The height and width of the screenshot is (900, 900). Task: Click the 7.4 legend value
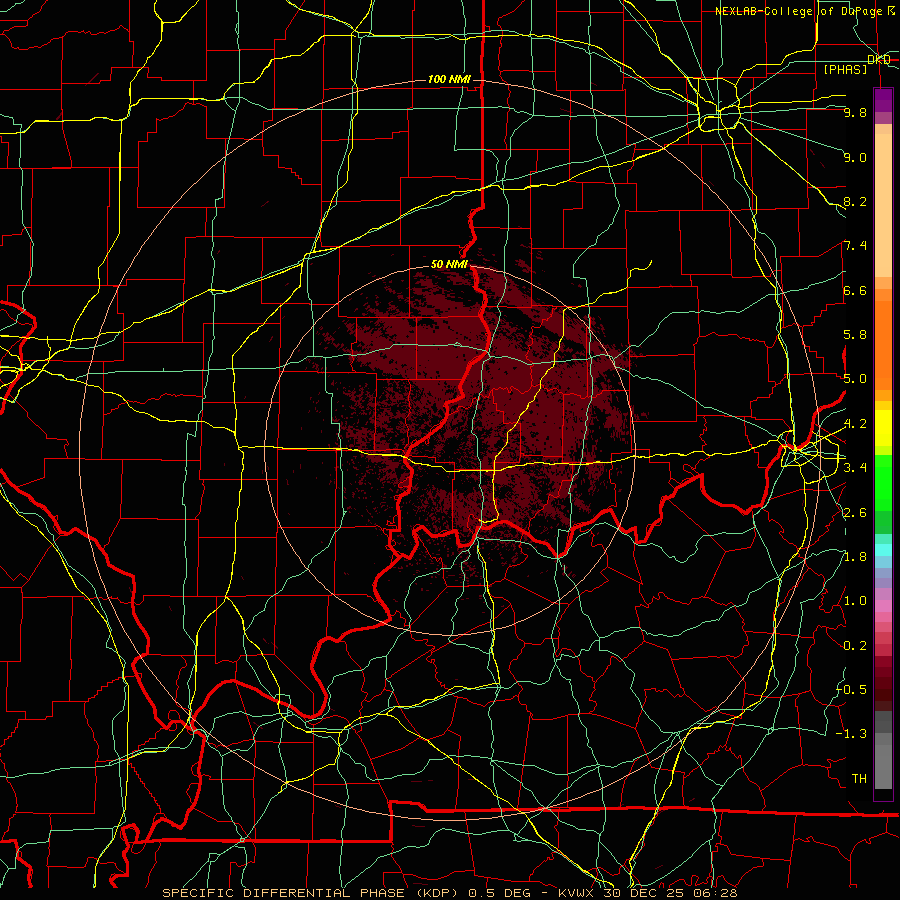pyautogui.click(x=855, y=246)
